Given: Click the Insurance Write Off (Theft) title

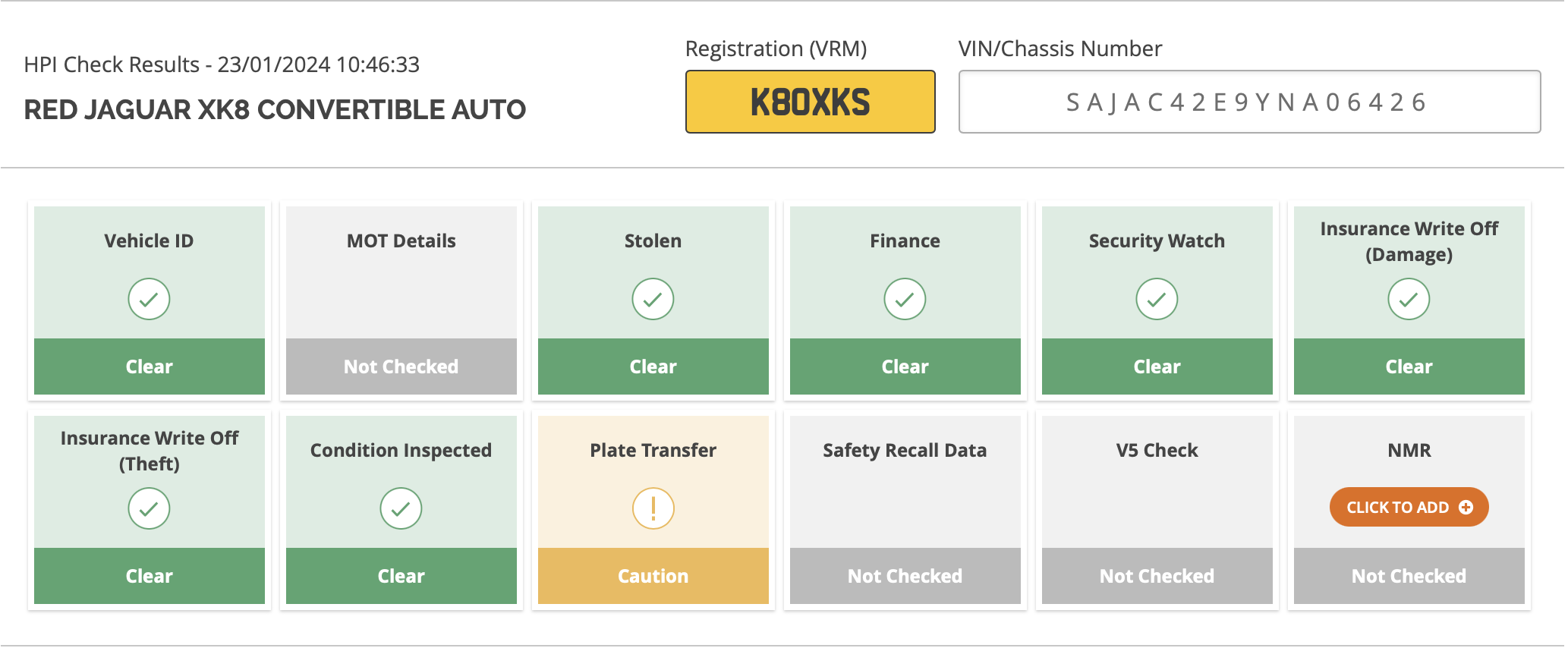Looking at the screenshot, I should [x=150, y=451].
